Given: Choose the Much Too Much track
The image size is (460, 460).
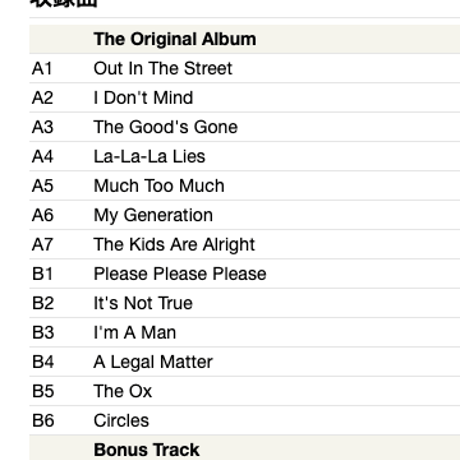Looking at the screenshot, I should (159, 186).
